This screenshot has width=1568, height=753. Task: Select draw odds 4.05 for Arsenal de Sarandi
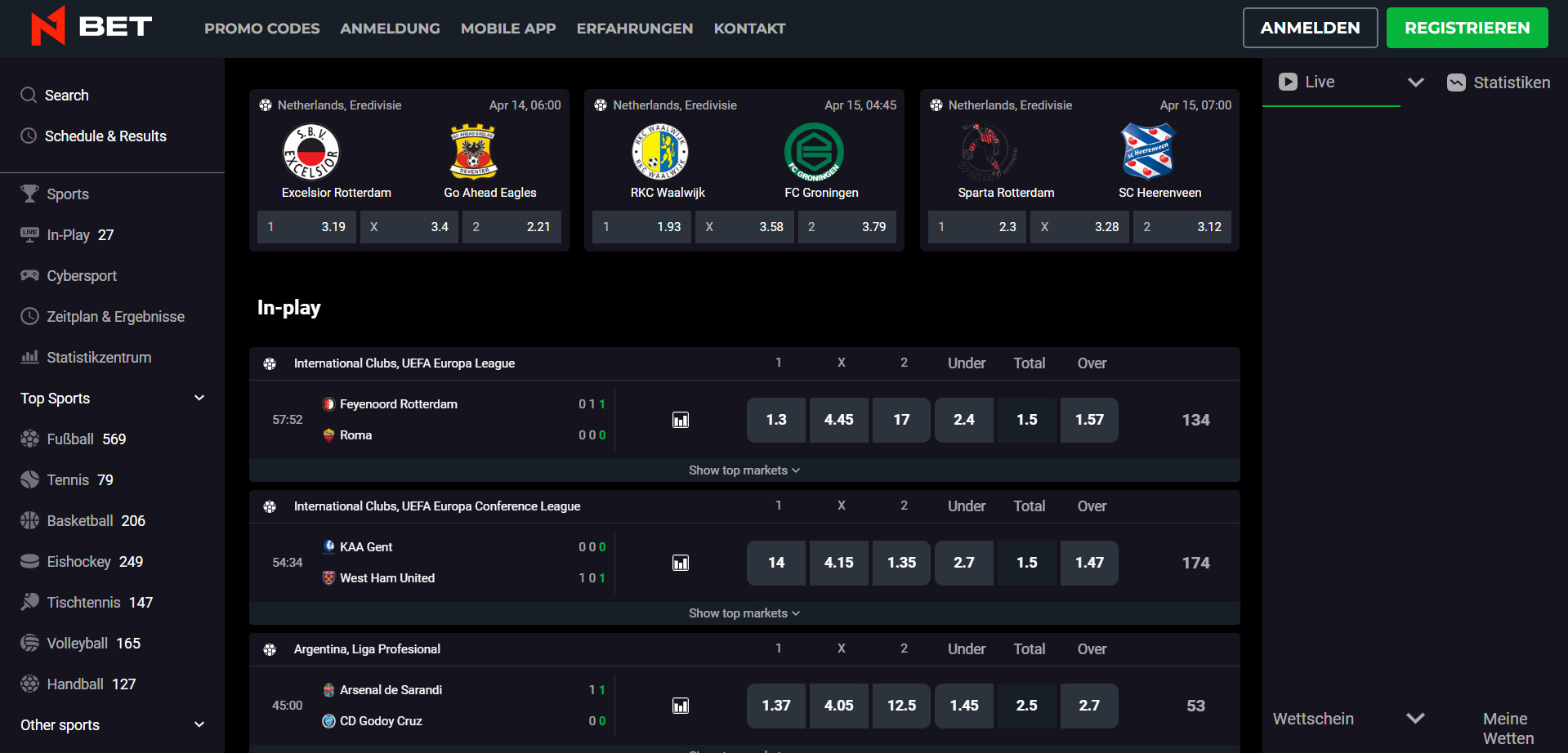click(x=838, y=706)
